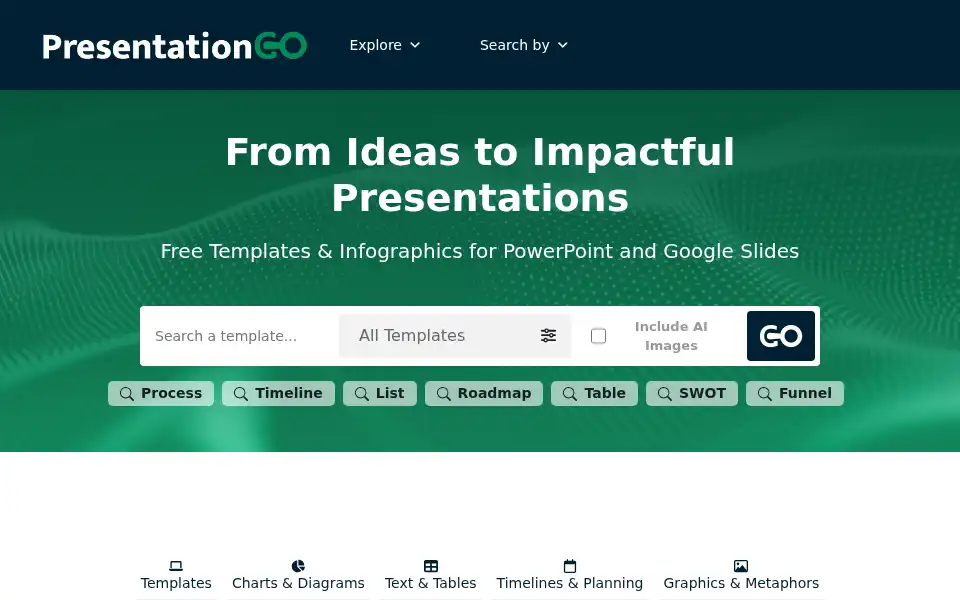This screenshot has height=600, width=960.
Task: Enable the Include AI Images checkbox
Action: click(x=599, y=336)
